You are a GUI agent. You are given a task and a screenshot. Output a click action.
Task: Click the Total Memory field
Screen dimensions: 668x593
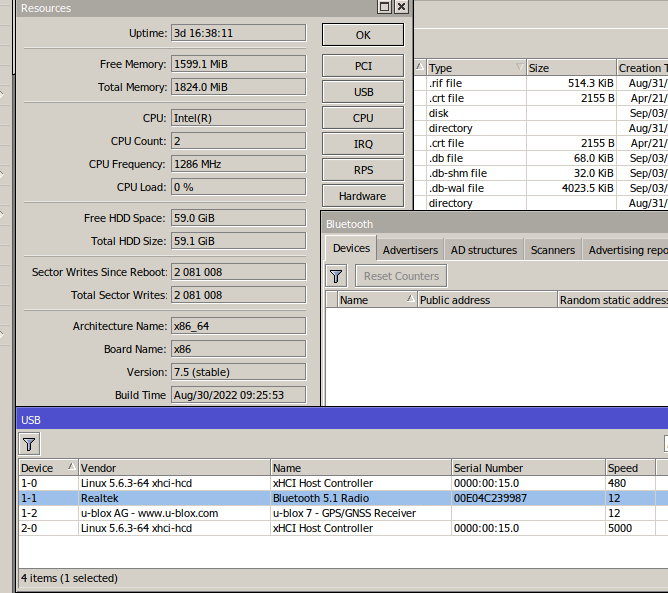(x=239, y=87)
